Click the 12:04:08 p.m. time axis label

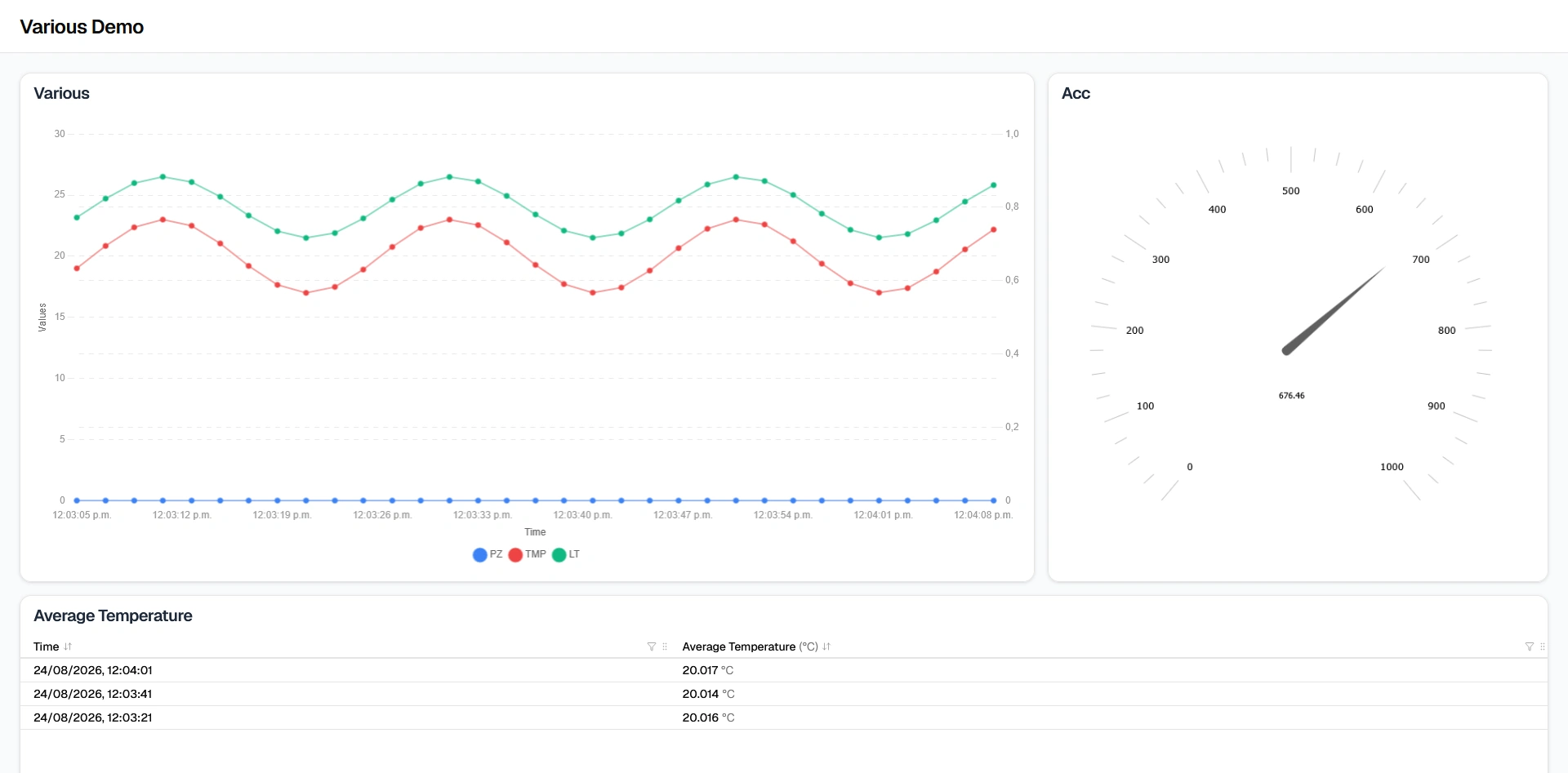tap(983, 515)
